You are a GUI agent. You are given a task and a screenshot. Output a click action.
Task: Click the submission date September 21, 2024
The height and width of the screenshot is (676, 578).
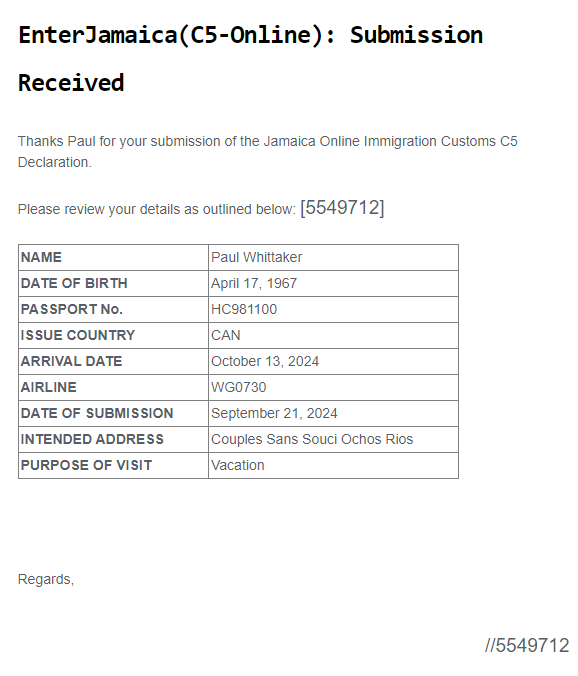coord(274,413)
